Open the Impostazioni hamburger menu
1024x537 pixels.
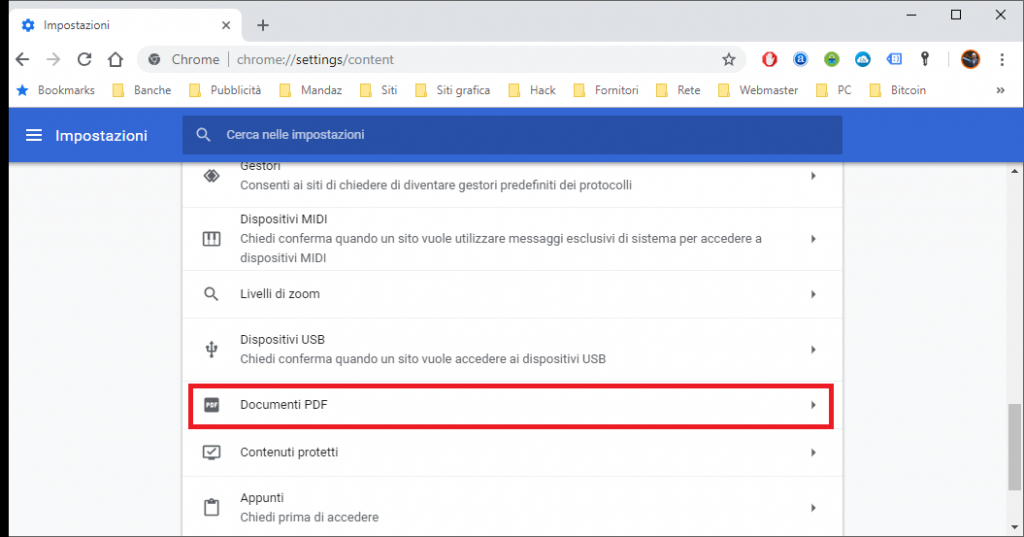[34, 135]
